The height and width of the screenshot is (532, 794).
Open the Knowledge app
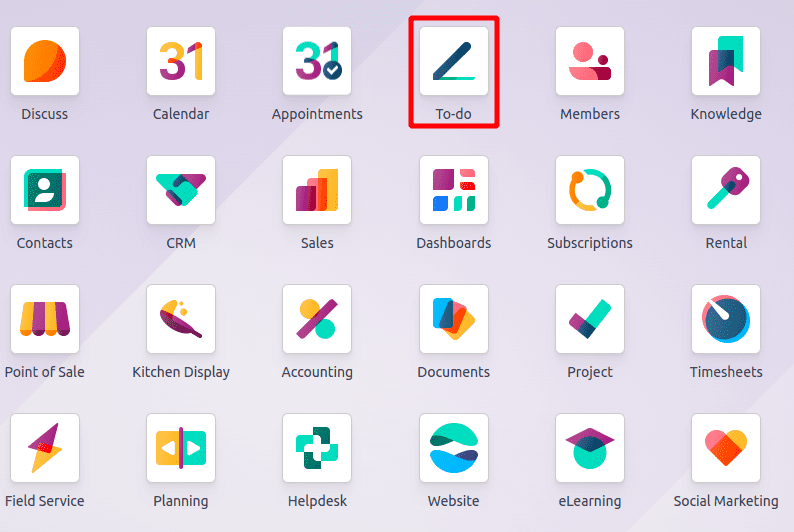coord(726,61)
